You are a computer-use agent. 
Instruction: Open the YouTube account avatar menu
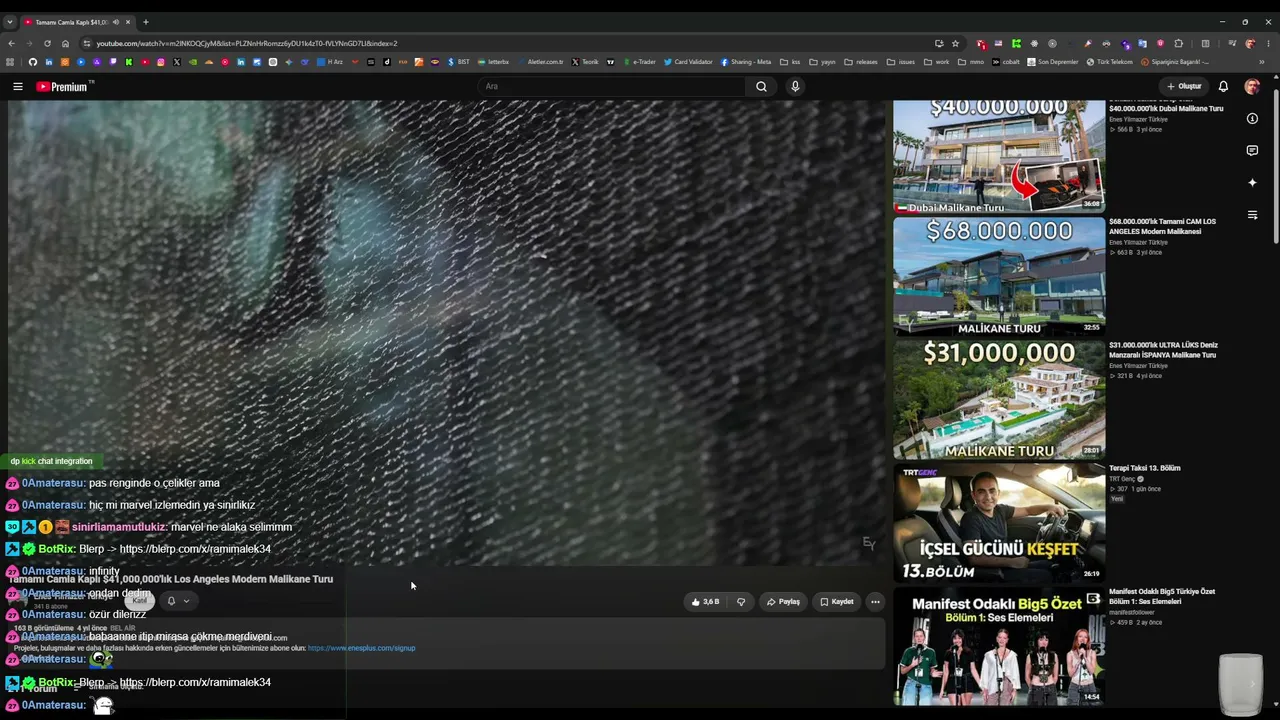coord(1252,87)
